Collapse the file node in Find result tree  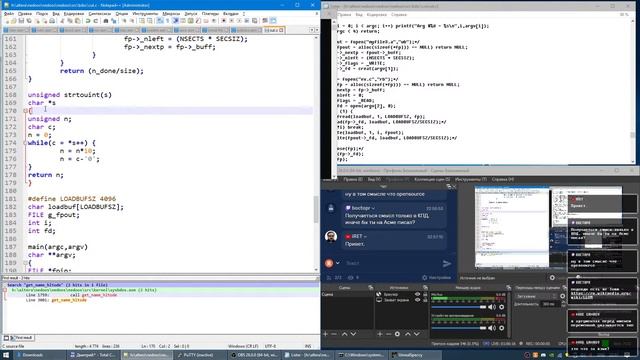point(5,290)
